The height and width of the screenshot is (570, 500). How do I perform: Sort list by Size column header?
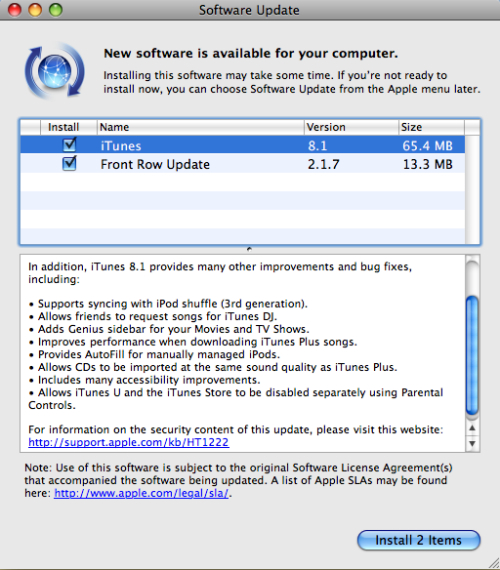431,127
